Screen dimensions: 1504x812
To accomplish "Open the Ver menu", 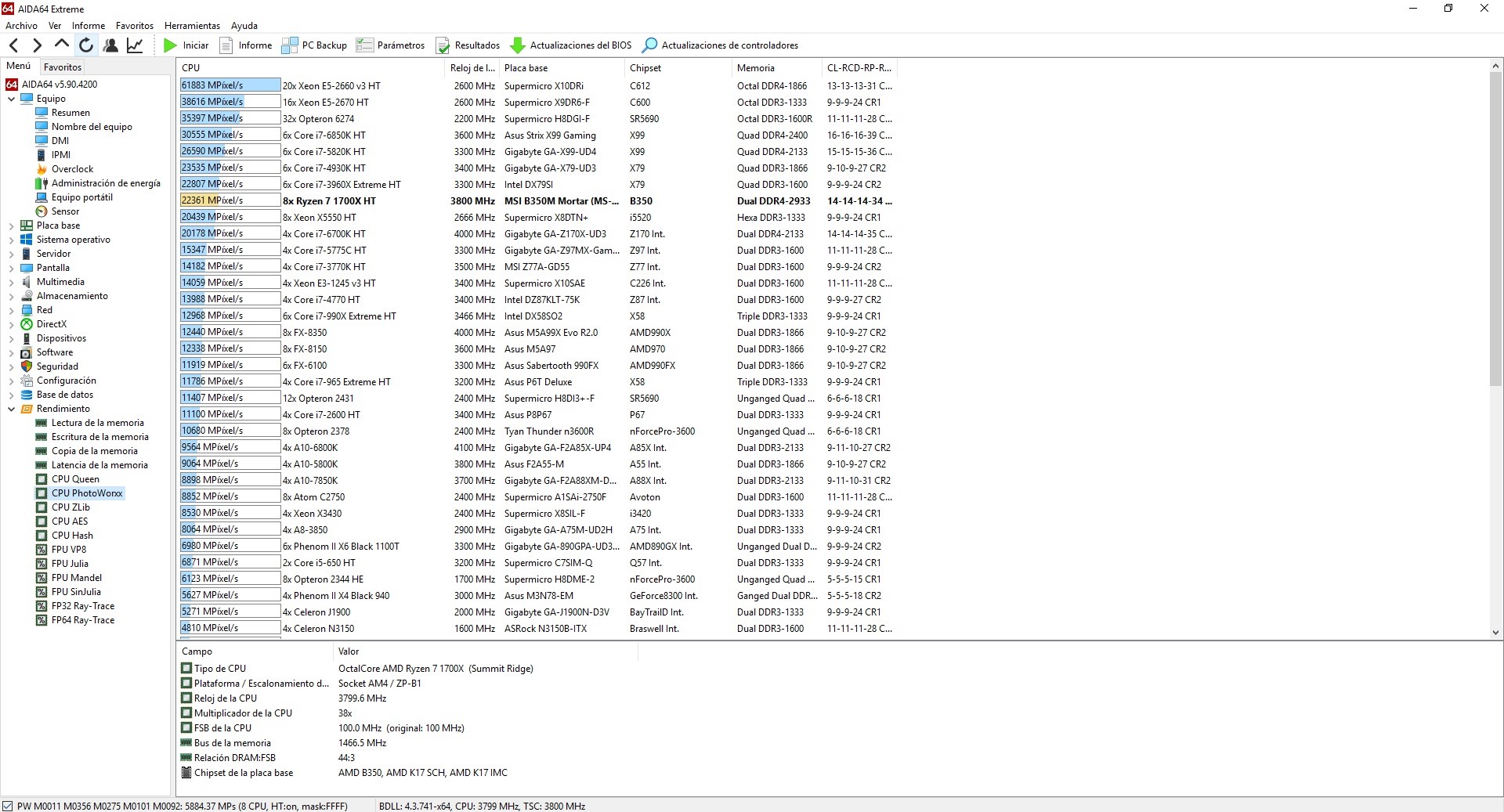I will click(55, 26).
